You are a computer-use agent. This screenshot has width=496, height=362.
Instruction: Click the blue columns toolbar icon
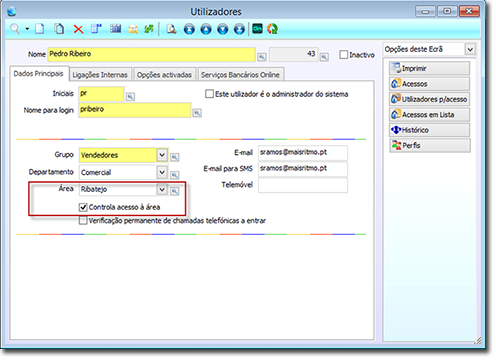(x=96, y=29)
